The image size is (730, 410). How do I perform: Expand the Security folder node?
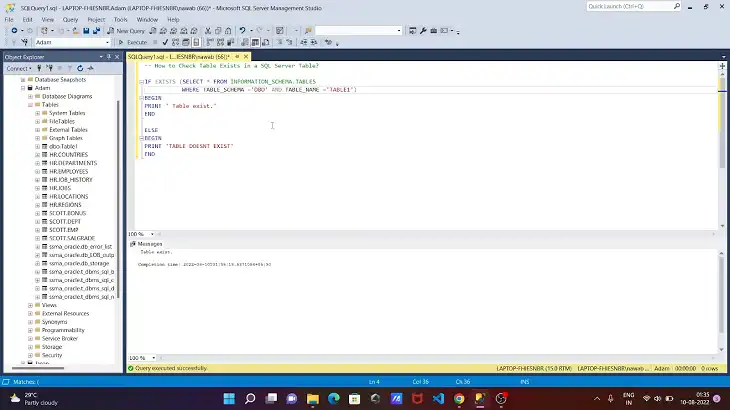tap(30, 356)
